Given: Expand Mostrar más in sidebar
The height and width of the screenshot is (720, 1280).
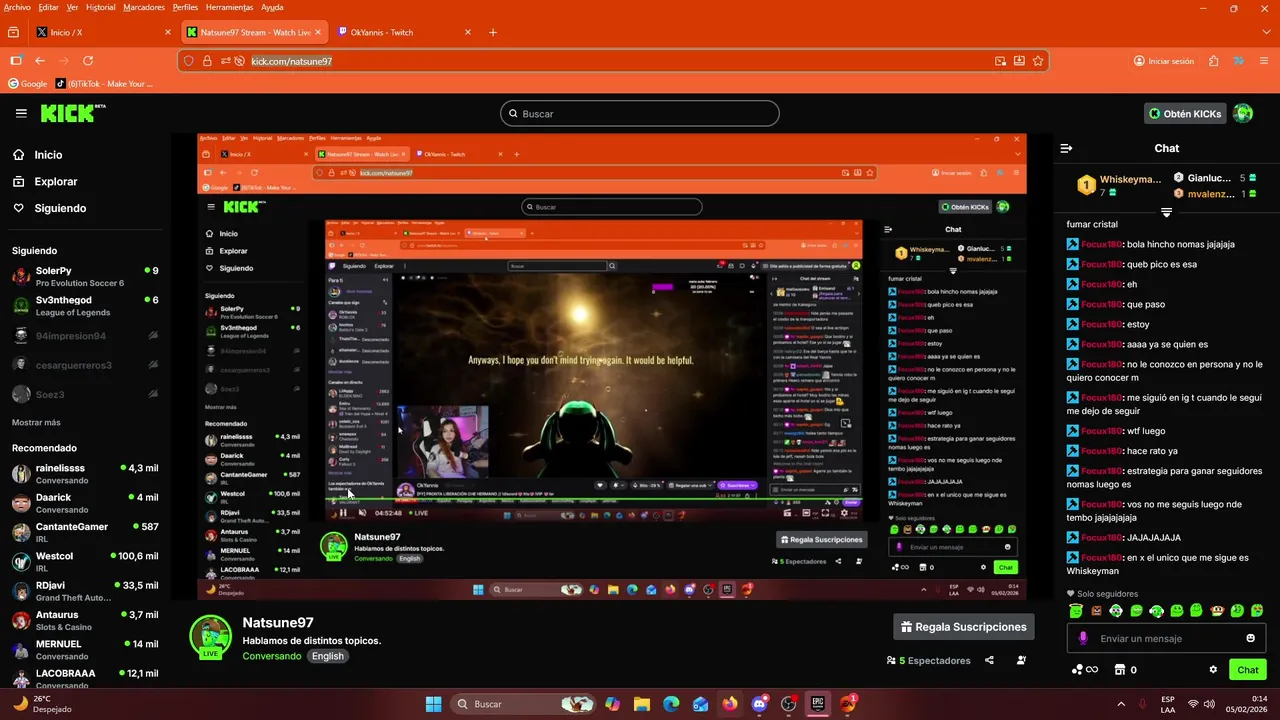Looking at the screenshot, I should tap(36, 423).
